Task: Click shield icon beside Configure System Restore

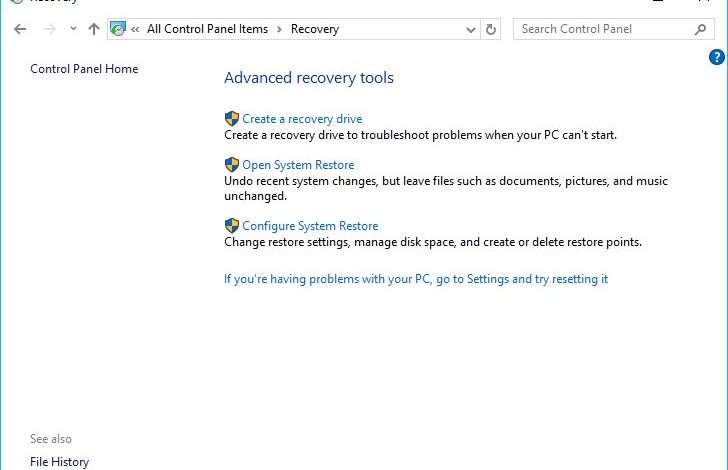Action: click(x=231, y=226)
